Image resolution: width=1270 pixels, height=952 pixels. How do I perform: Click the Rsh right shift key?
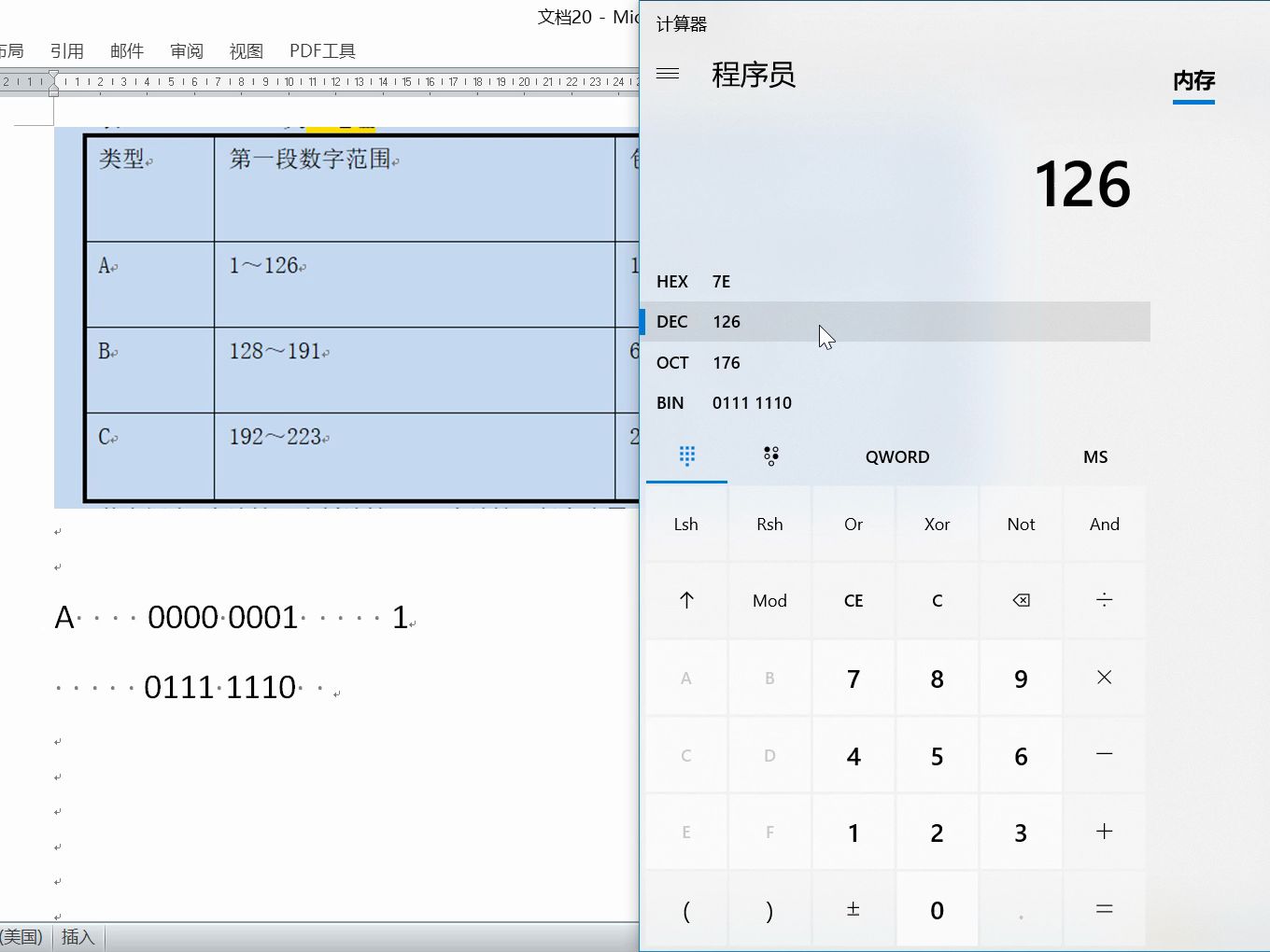click(x=769, y=524)
